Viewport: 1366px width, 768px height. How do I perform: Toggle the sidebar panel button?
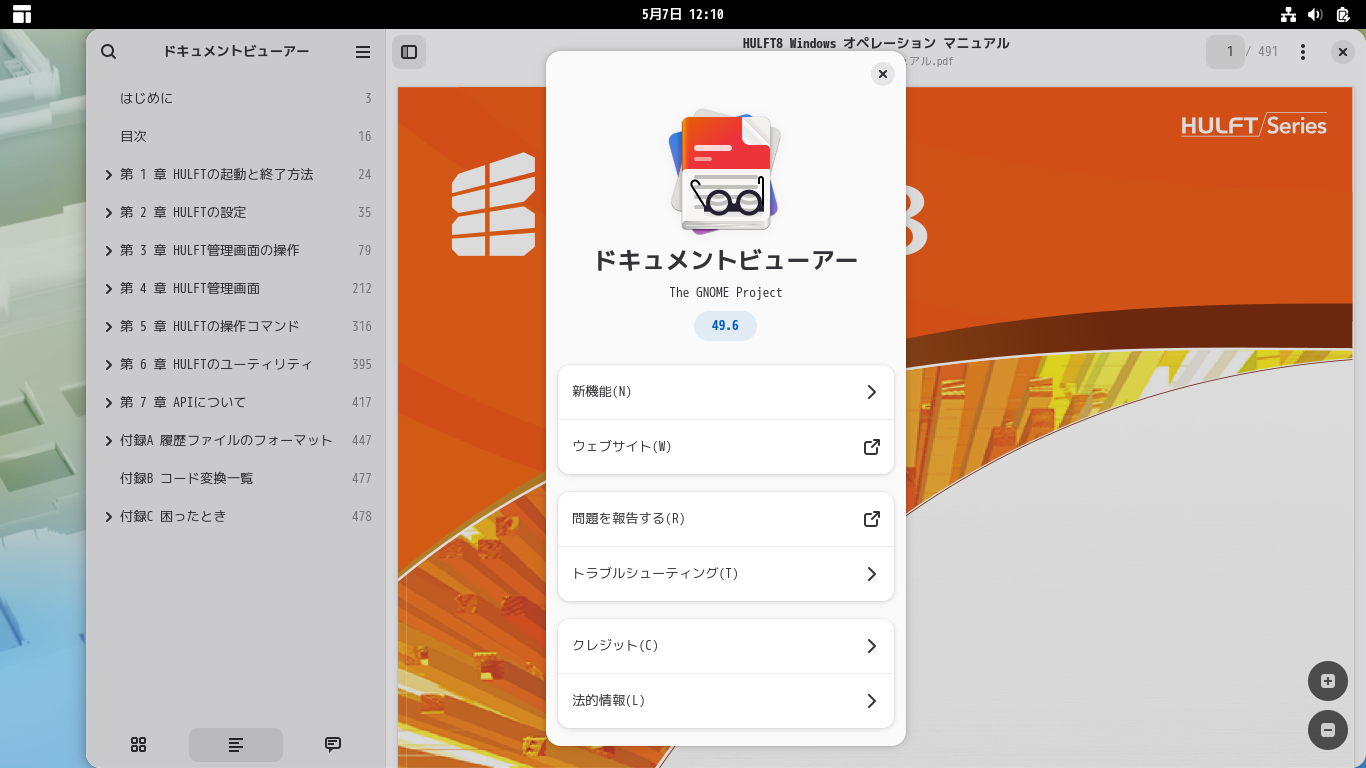(409, 52)
